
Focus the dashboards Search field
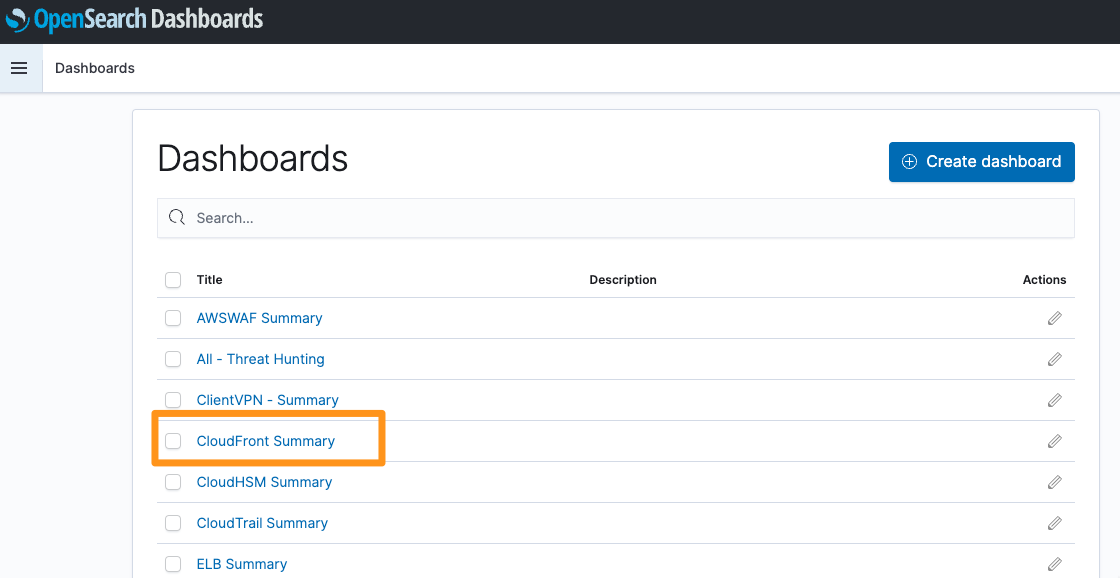616,218
